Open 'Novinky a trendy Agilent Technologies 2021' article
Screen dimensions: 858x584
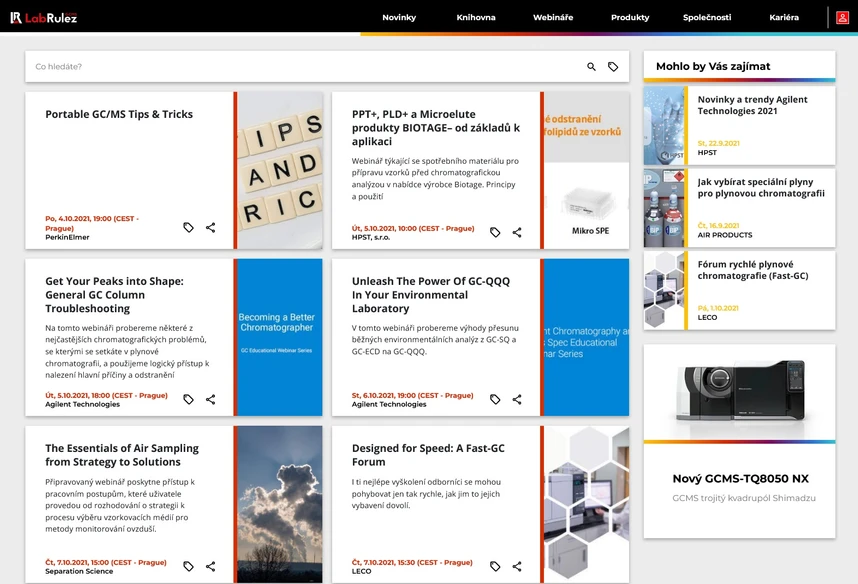pos(752,105)
